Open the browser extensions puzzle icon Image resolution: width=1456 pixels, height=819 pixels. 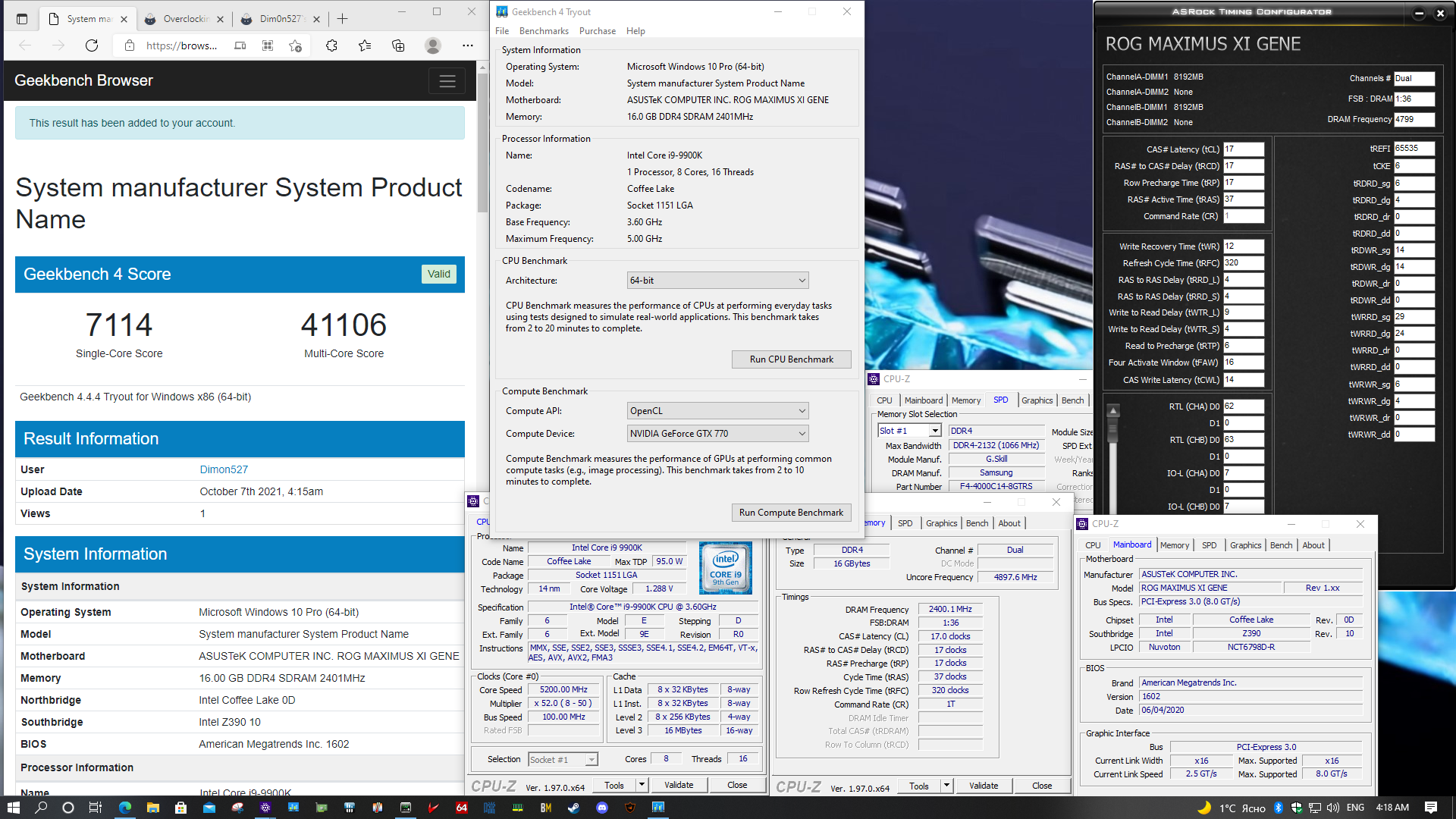click(x=331, y=45)
